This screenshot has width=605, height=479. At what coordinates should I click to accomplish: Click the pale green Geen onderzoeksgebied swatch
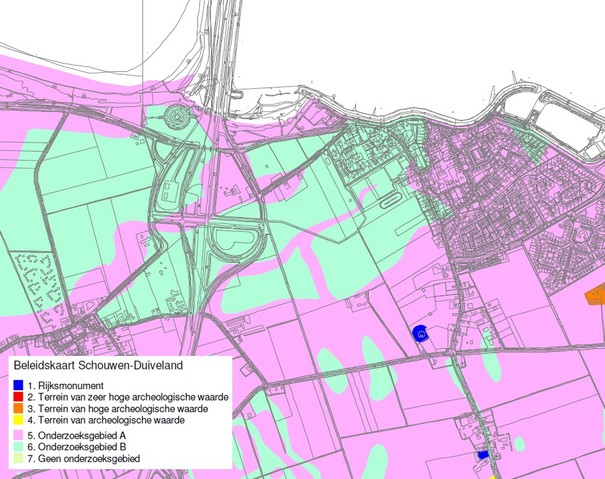tap(18, 459)
